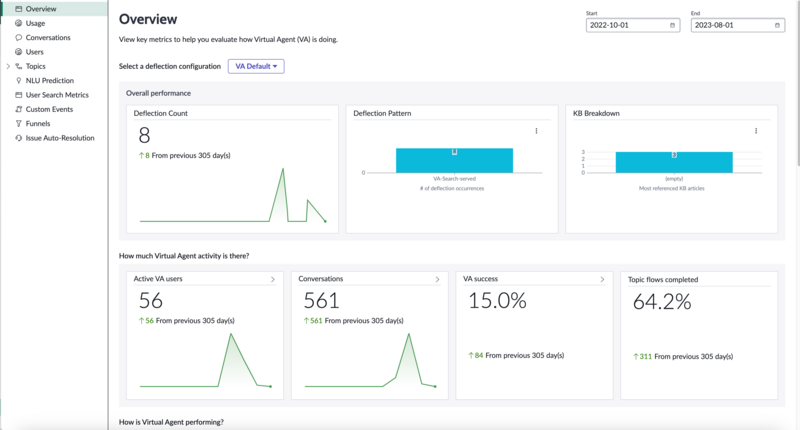Click the Issue Auto-Resolution icon
The image size is (800, 430).
[x=18, y=138]
